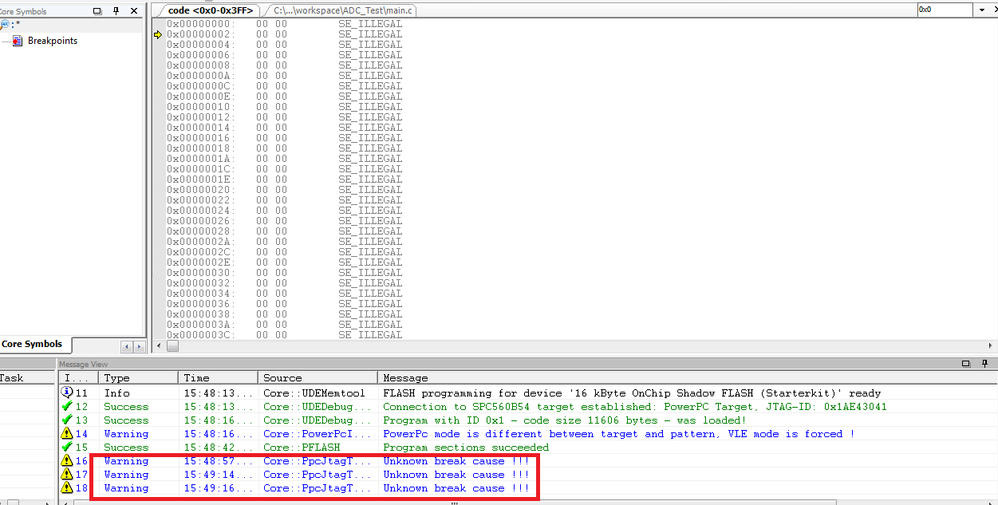This screenshot has width=998, height=505.
Task: Select 'Connection to SPC560B54 target established' message
Action: click(x=635, y=406)
